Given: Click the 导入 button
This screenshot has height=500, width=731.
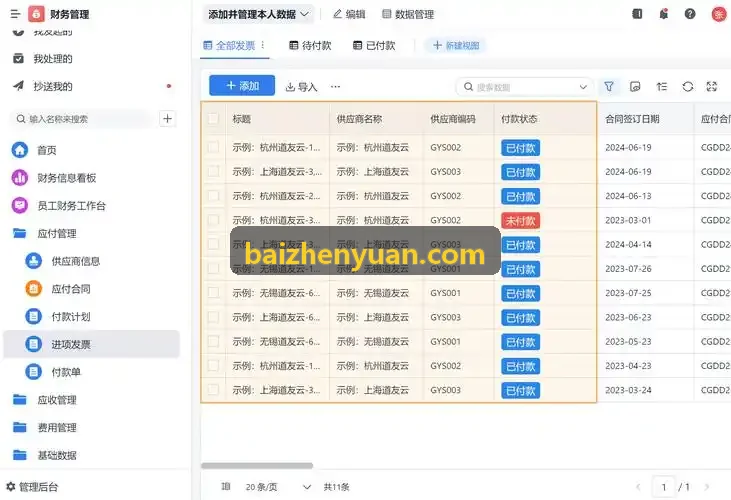Looking at the screenshot, I should pyautogui.click(x=301, y=87).
